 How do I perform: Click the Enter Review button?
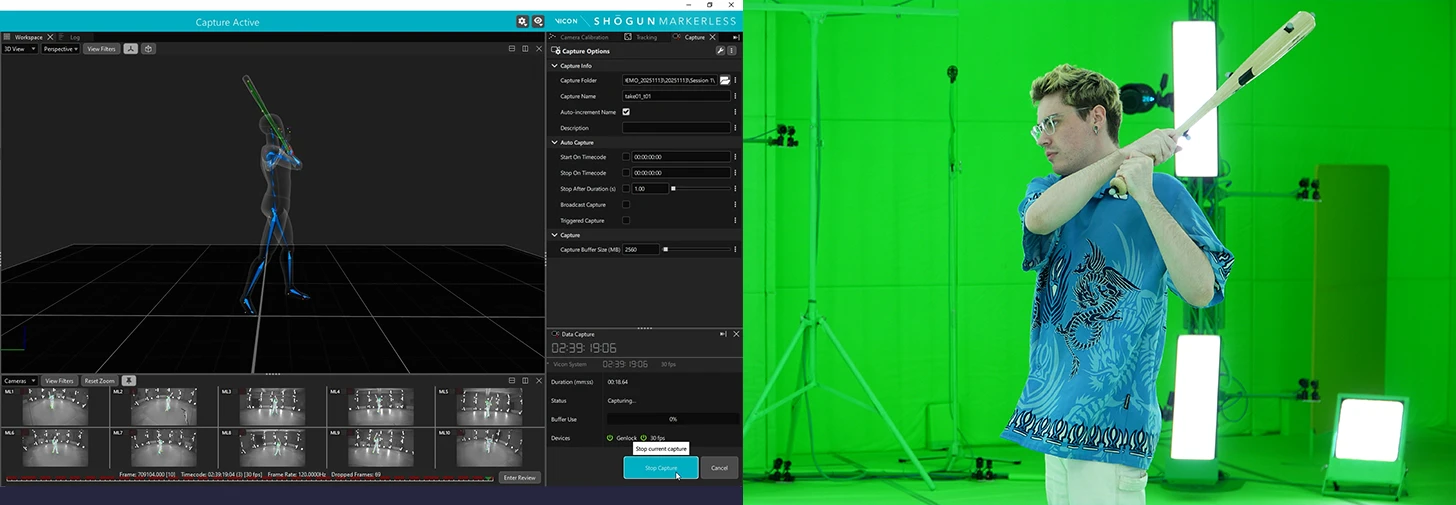click(520, 478)
